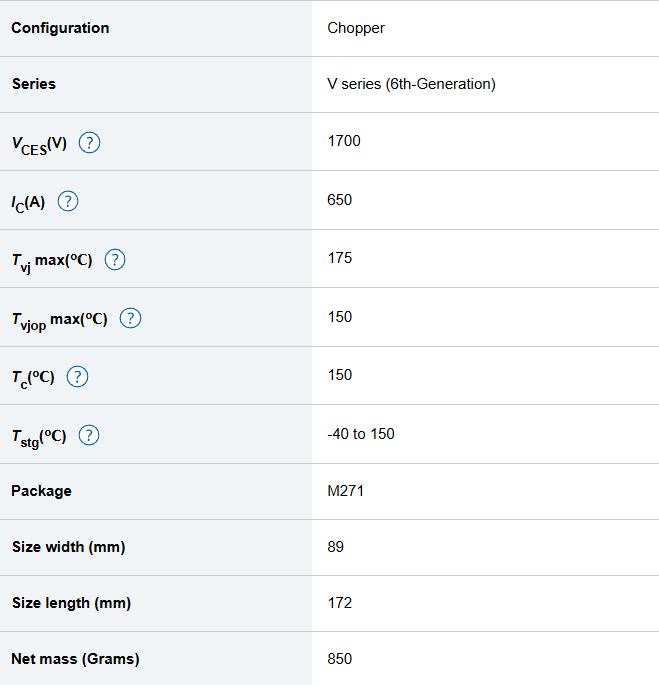Screen dimensions: 659x685
Task: Select the 1700 voltage value
Action: 344,141
